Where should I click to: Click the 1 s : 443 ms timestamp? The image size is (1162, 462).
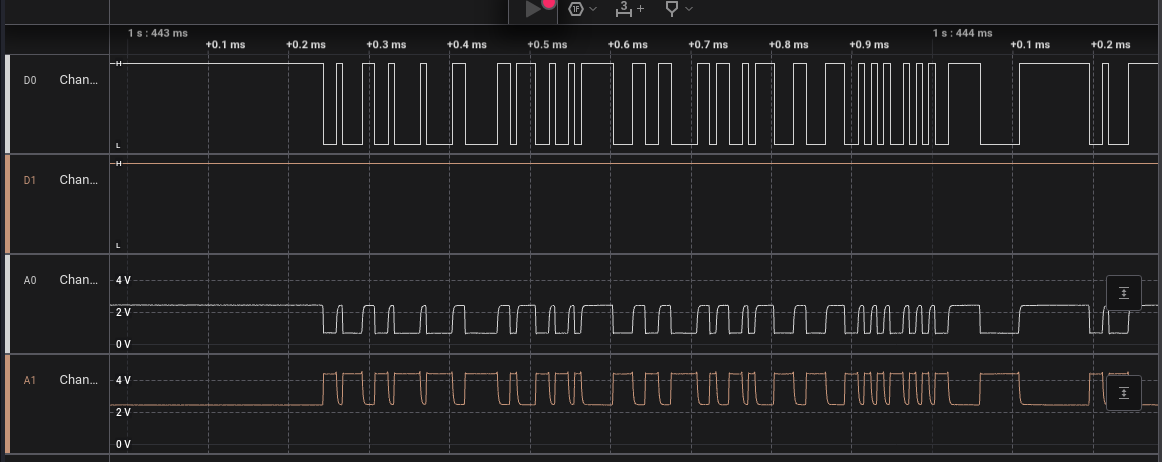point(158,33)
